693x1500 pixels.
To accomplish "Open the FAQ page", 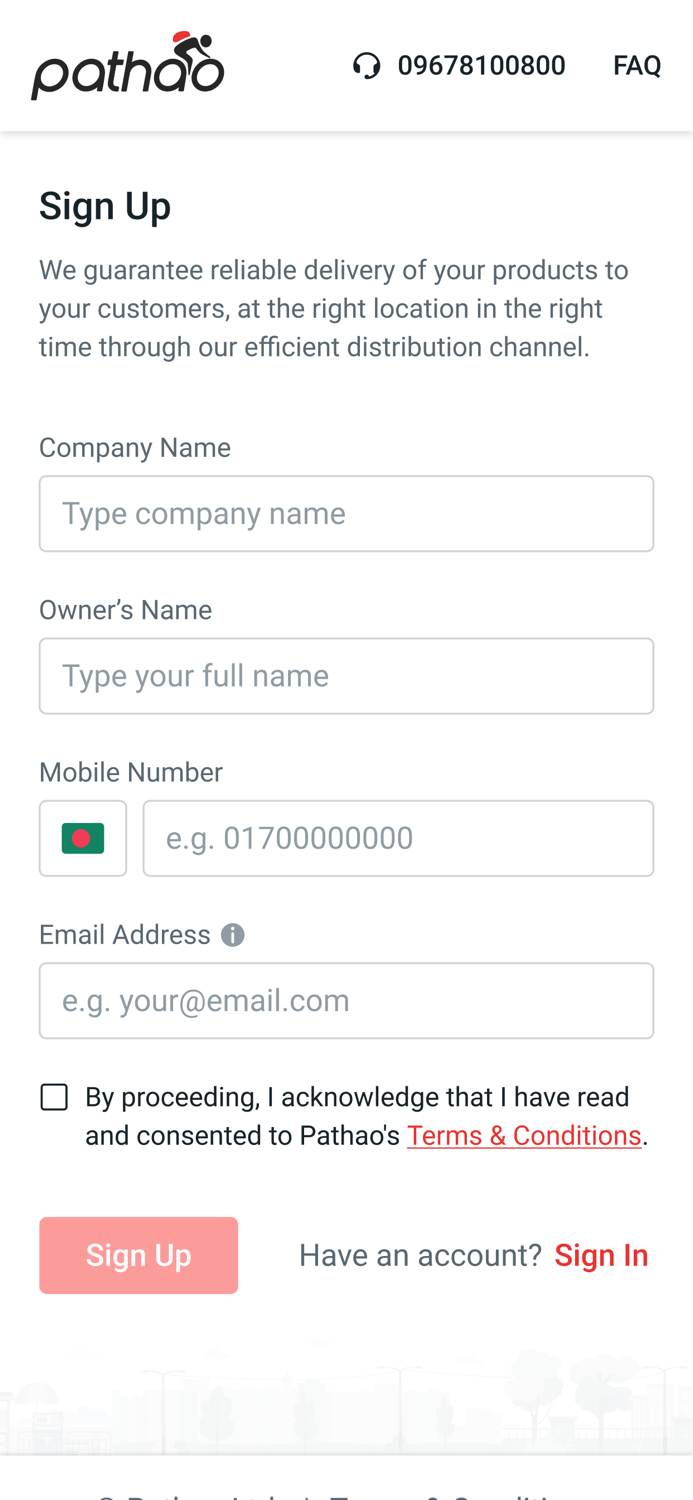I will (x=637, y=64).
